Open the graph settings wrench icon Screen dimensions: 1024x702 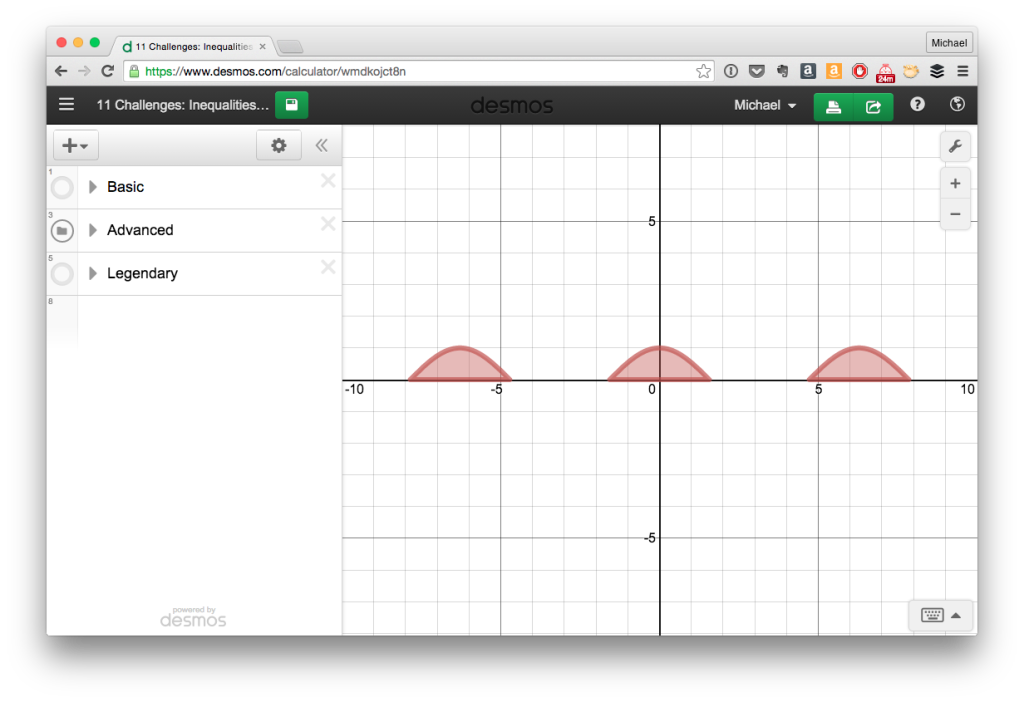point(955,146)
